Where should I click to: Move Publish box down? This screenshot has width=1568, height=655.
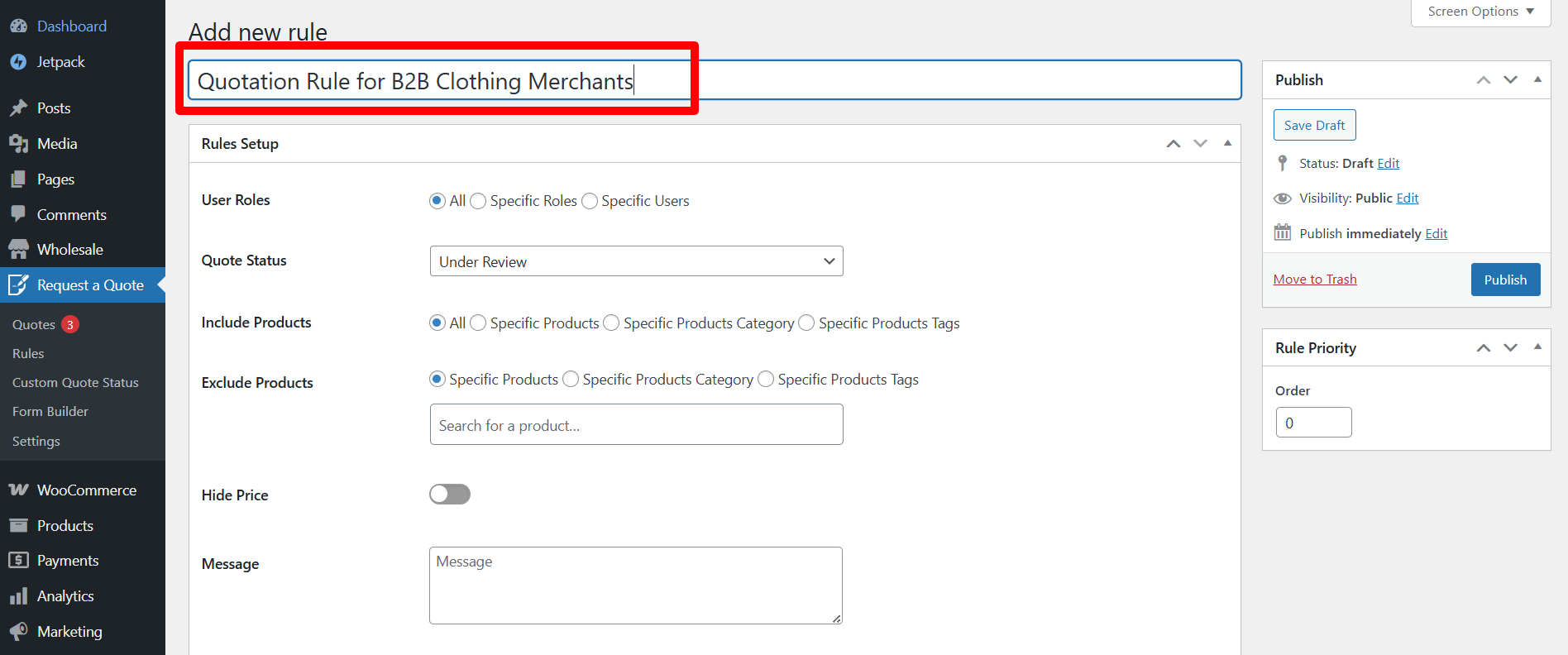pos(1511,80)
